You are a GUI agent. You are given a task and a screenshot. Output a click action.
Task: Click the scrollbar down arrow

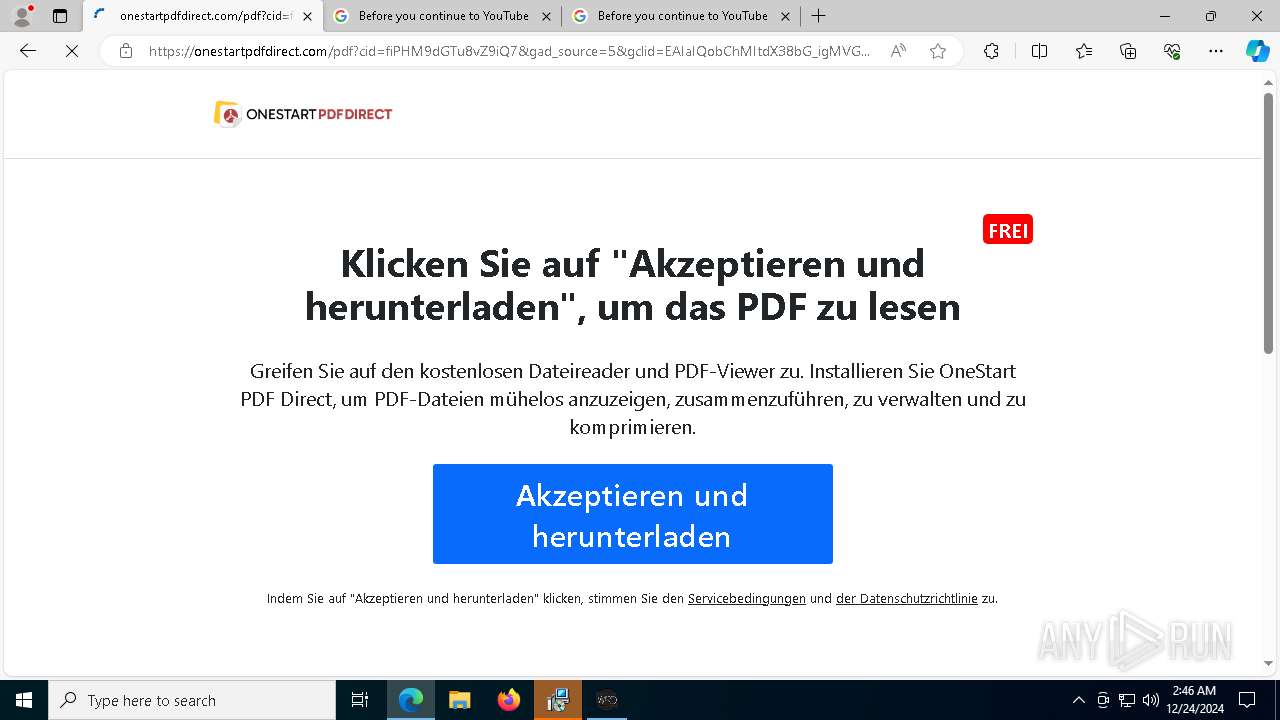[x=1268, y=663]
